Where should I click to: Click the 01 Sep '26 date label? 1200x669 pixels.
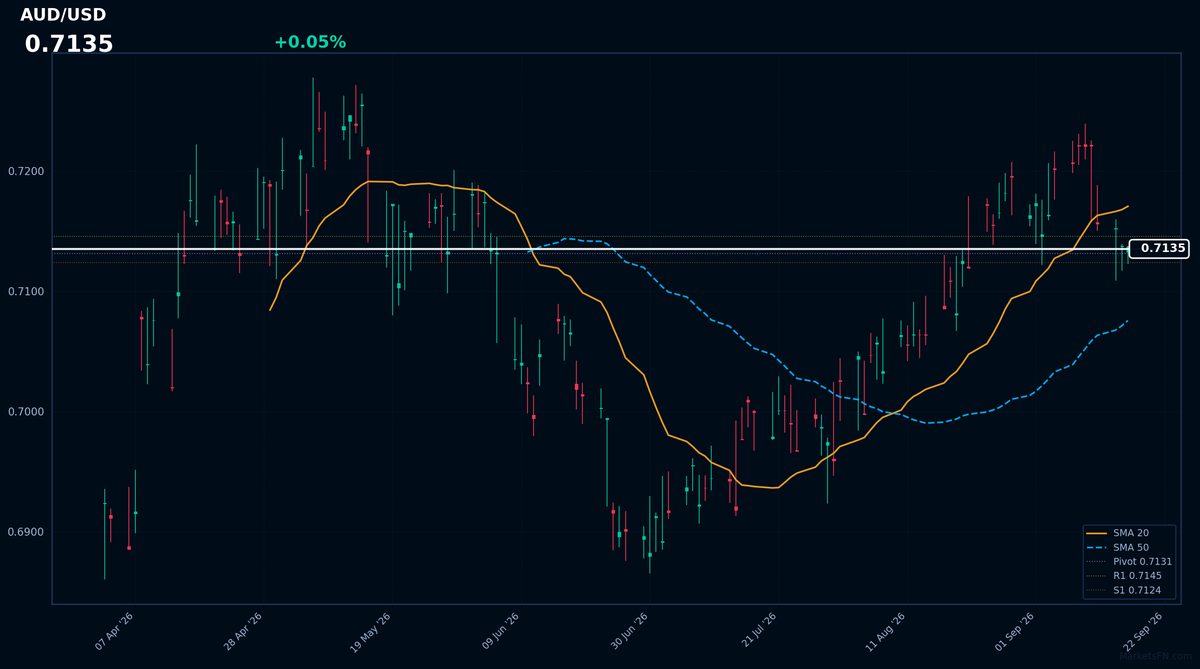coord(1015,632)
